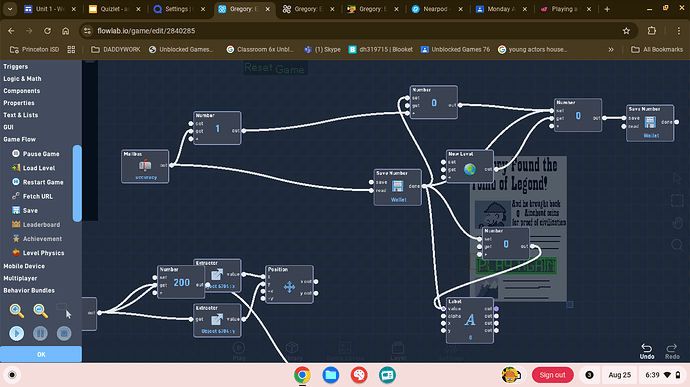Open the All Bookmarks folder
Viewport: 690px width, 387px height.
coord(657,50)
